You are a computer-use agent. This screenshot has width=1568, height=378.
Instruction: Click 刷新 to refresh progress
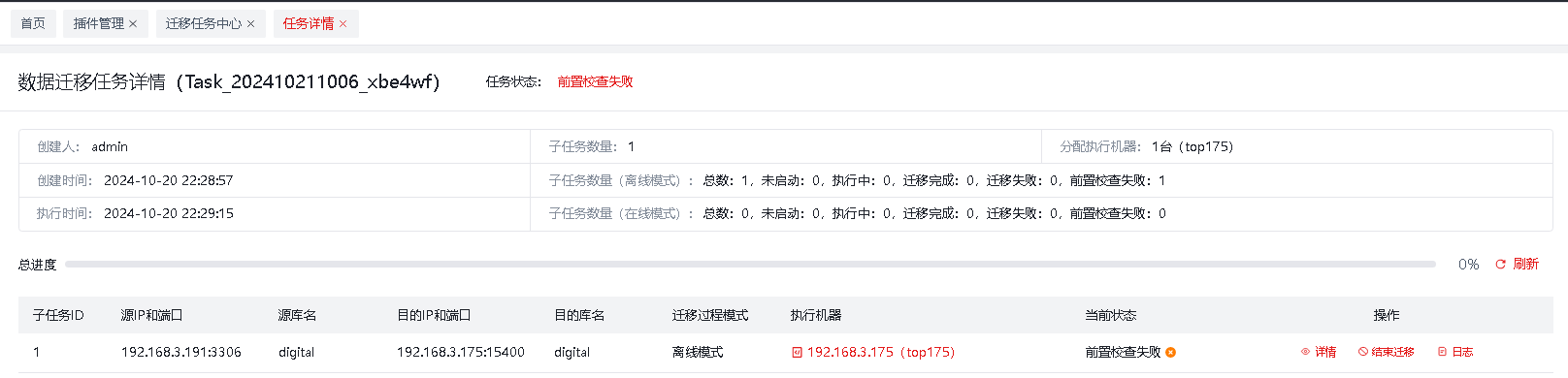[x=1525, y=265]
